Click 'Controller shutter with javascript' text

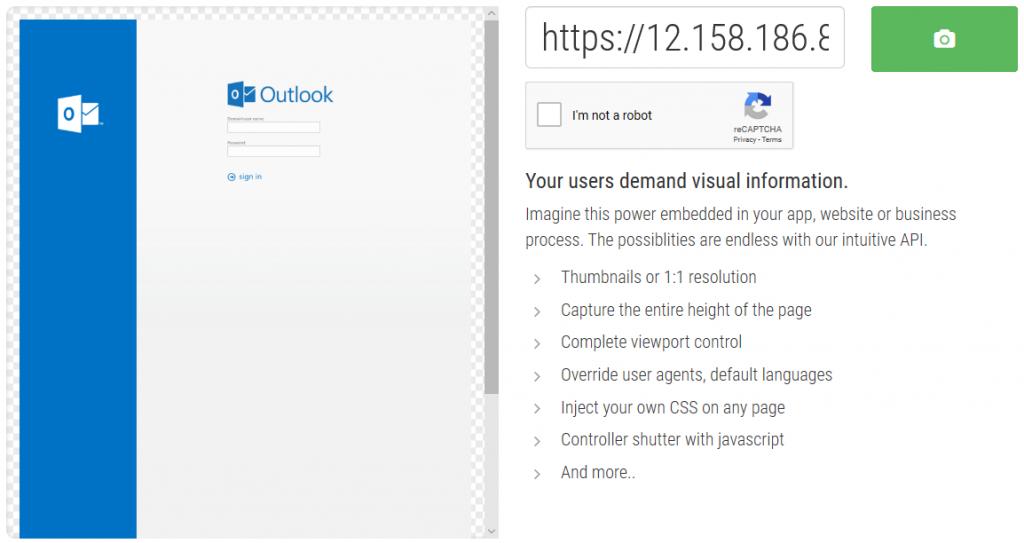[x=672, y=440]
